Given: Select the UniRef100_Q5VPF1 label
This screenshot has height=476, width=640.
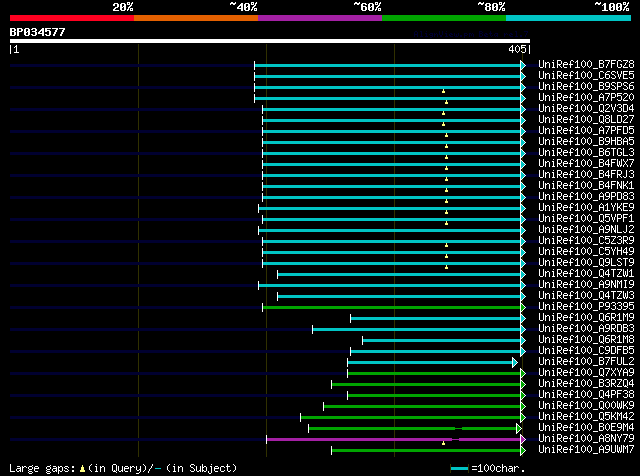Looking at the screenshot, I should 586,219.
